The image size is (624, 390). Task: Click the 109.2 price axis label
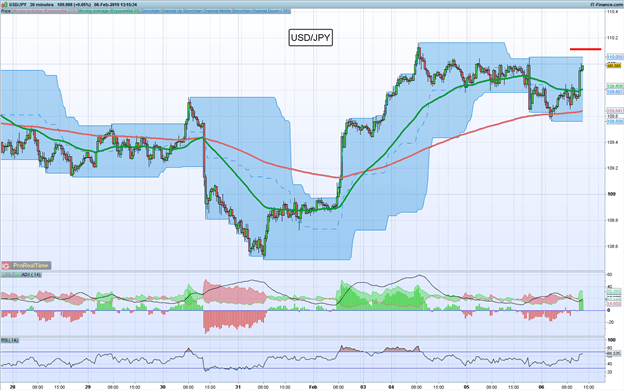tap(612, 168)
